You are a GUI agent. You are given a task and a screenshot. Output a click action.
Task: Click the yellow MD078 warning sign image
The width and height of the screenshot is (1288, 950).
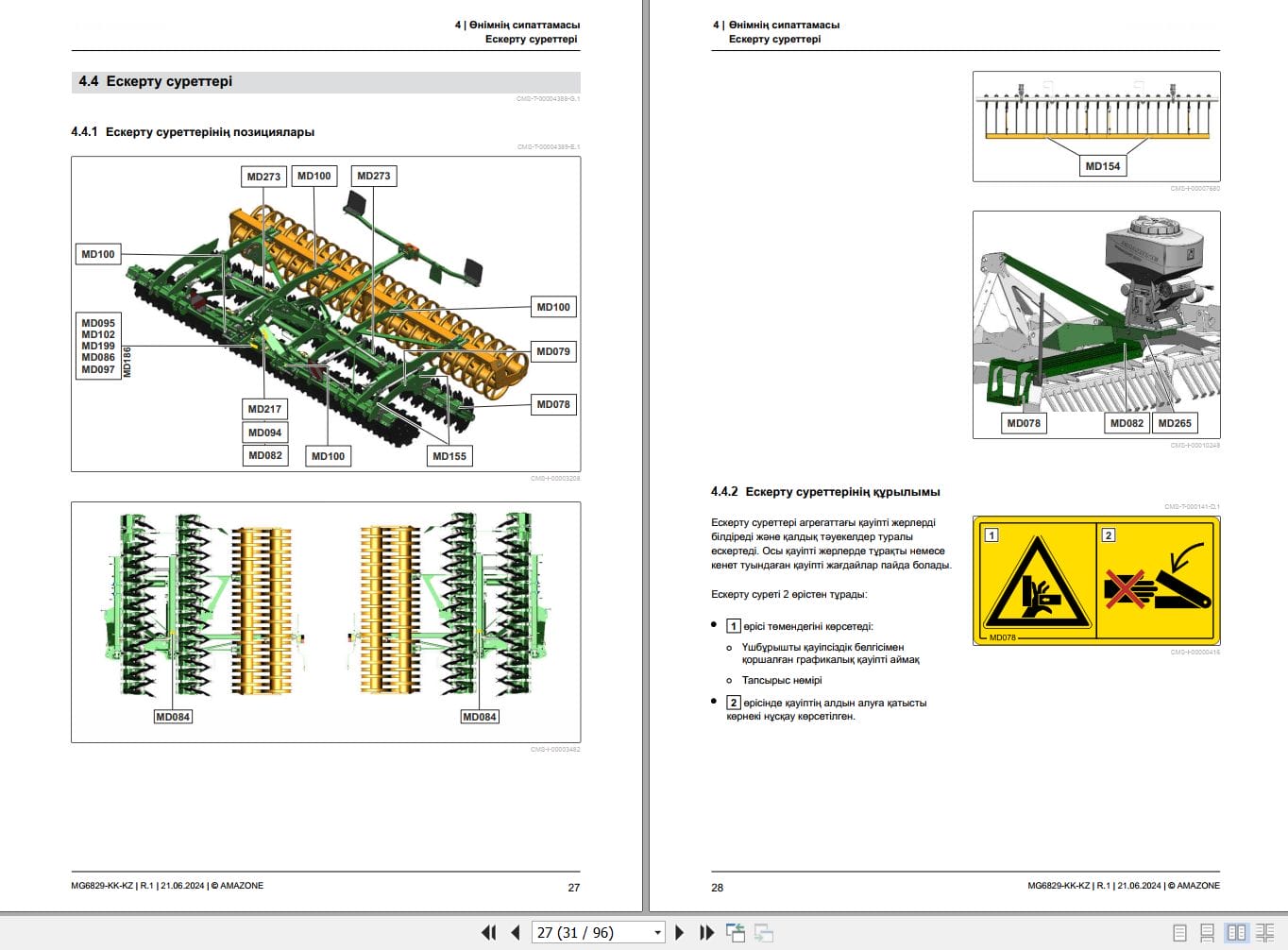coord(1096,581)
